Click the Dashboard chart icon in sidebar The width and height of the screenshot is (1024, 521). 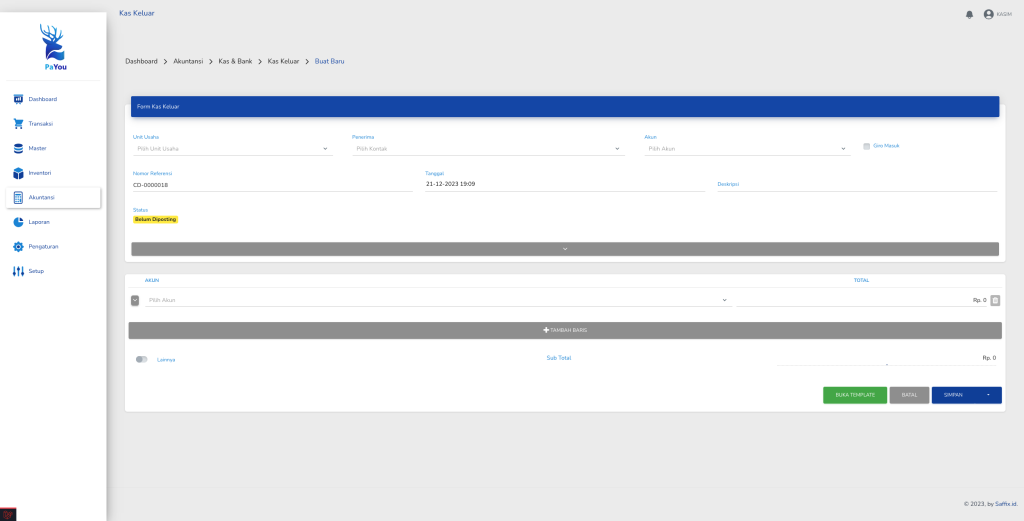tap(18, 99)
